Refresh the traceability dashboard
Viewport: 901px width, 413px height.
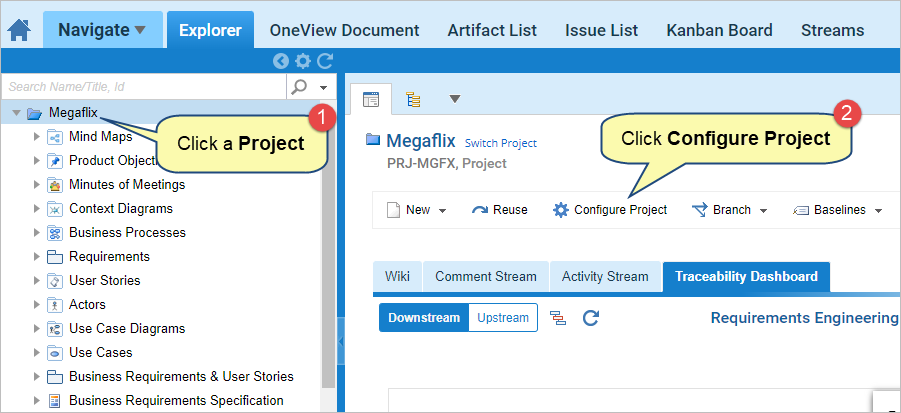click(591, 318)
